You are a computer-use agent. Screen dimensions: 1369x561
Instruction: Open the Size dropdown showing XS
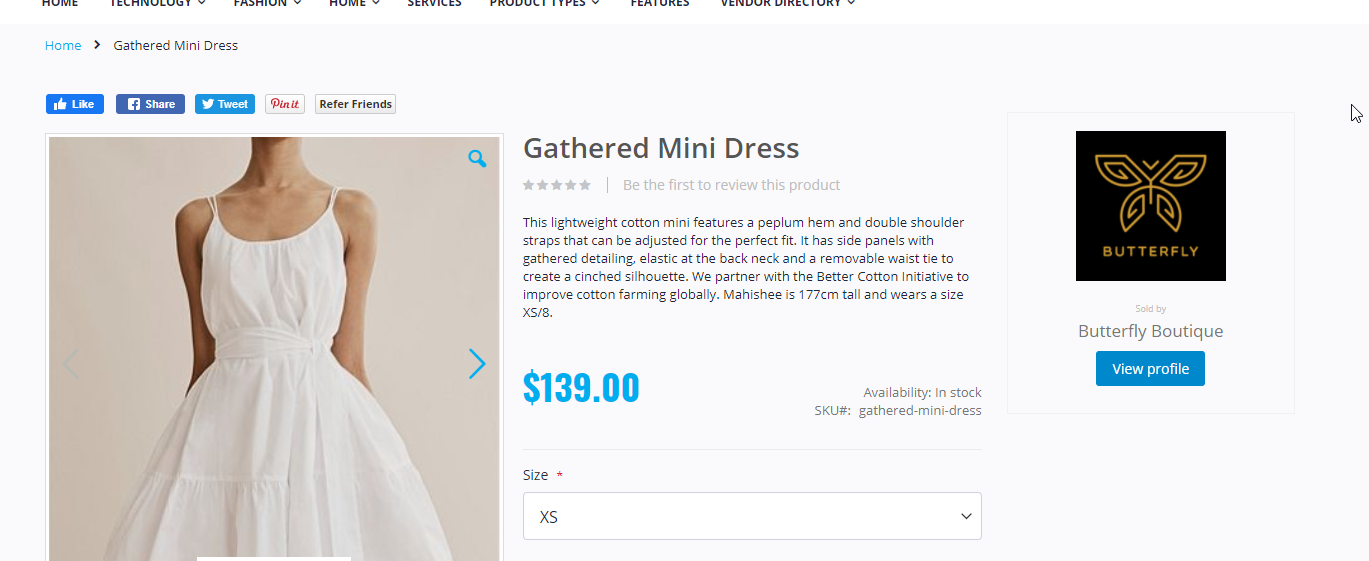752,516
